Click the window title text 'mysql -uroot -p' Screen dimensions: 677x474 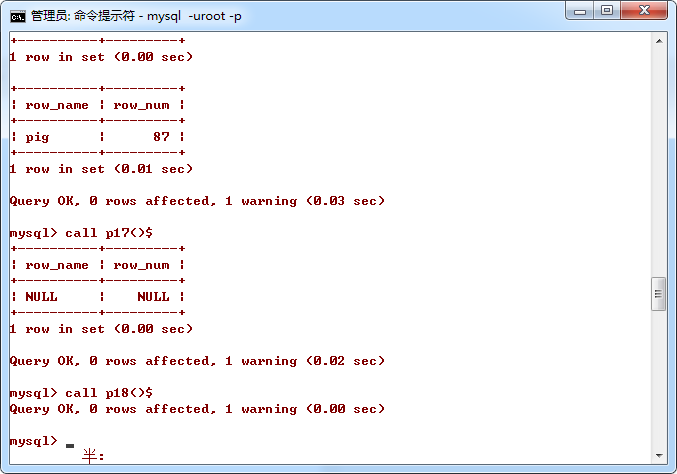tap(194, 16)
